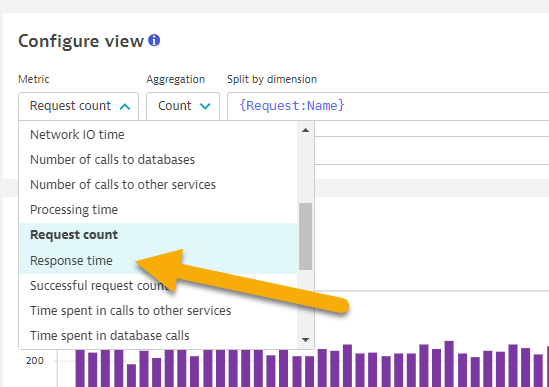
Task: Pick Processing time from the list
Action: [x=74, y=210]
